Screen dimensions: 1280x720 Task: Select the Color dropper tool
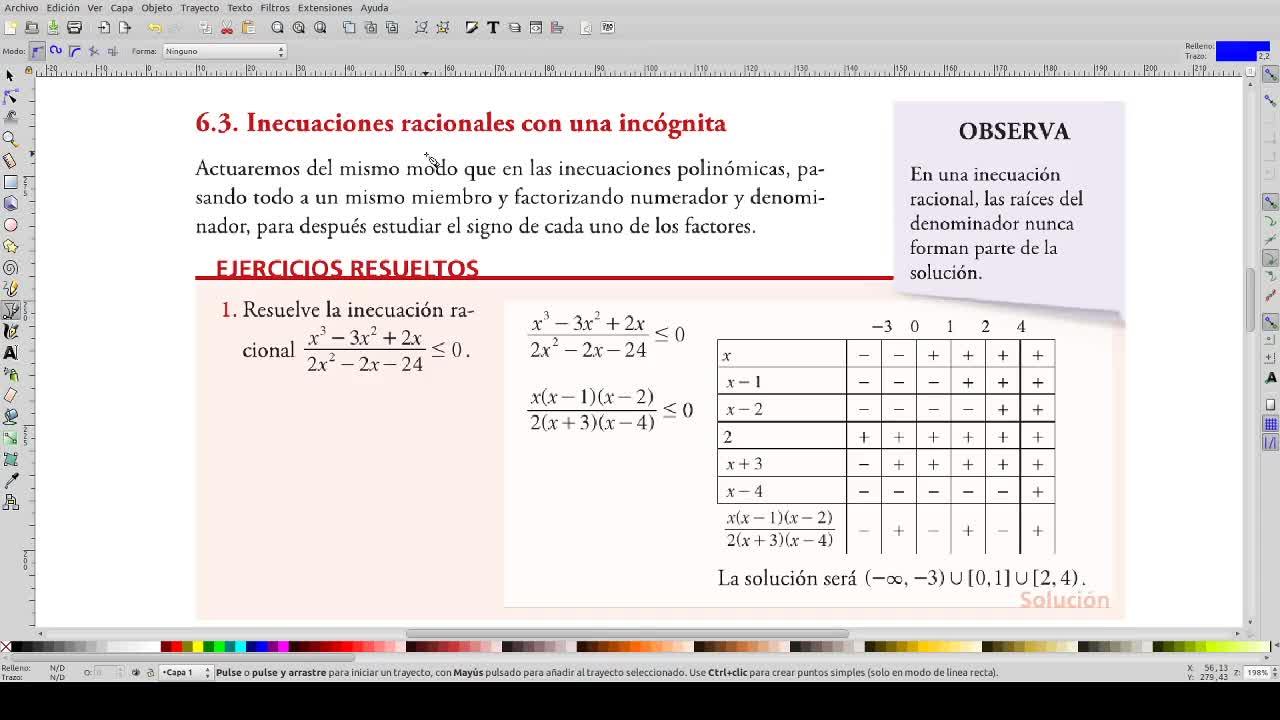tap(10, 481)
